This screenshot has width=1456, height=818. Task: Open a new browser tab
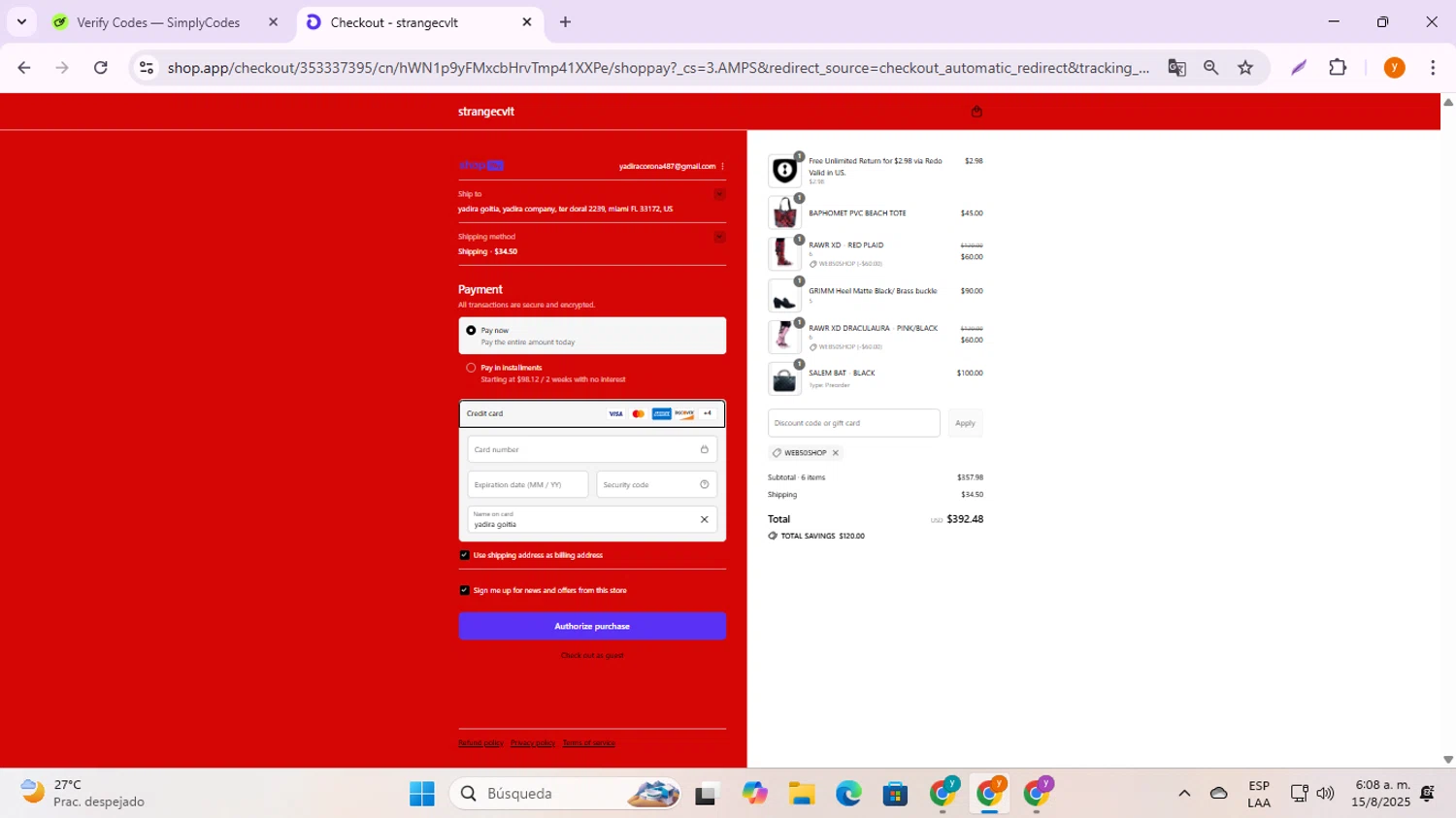(x=565, y=22)
